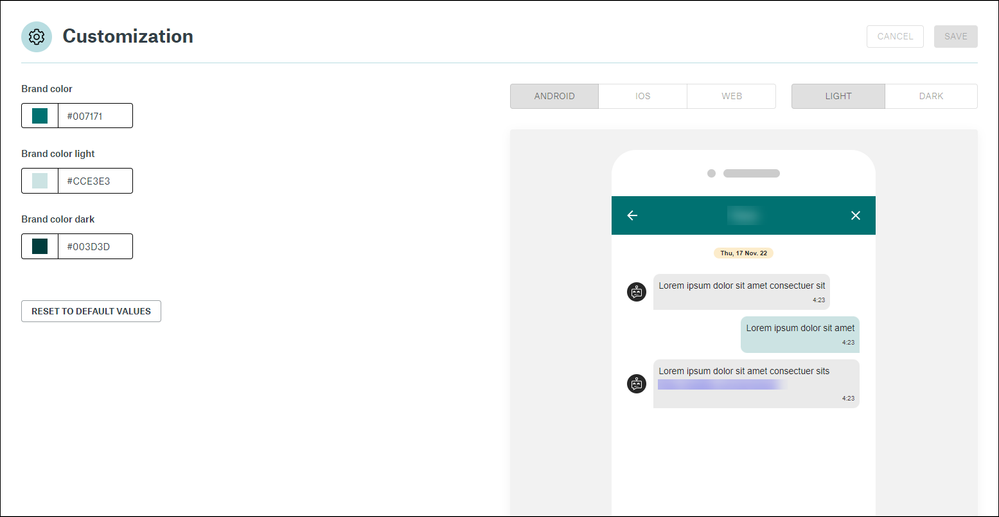This screenshot has height=517, width=999.
Task: Click the Customization gear icon
Action: tap(37, 37)
